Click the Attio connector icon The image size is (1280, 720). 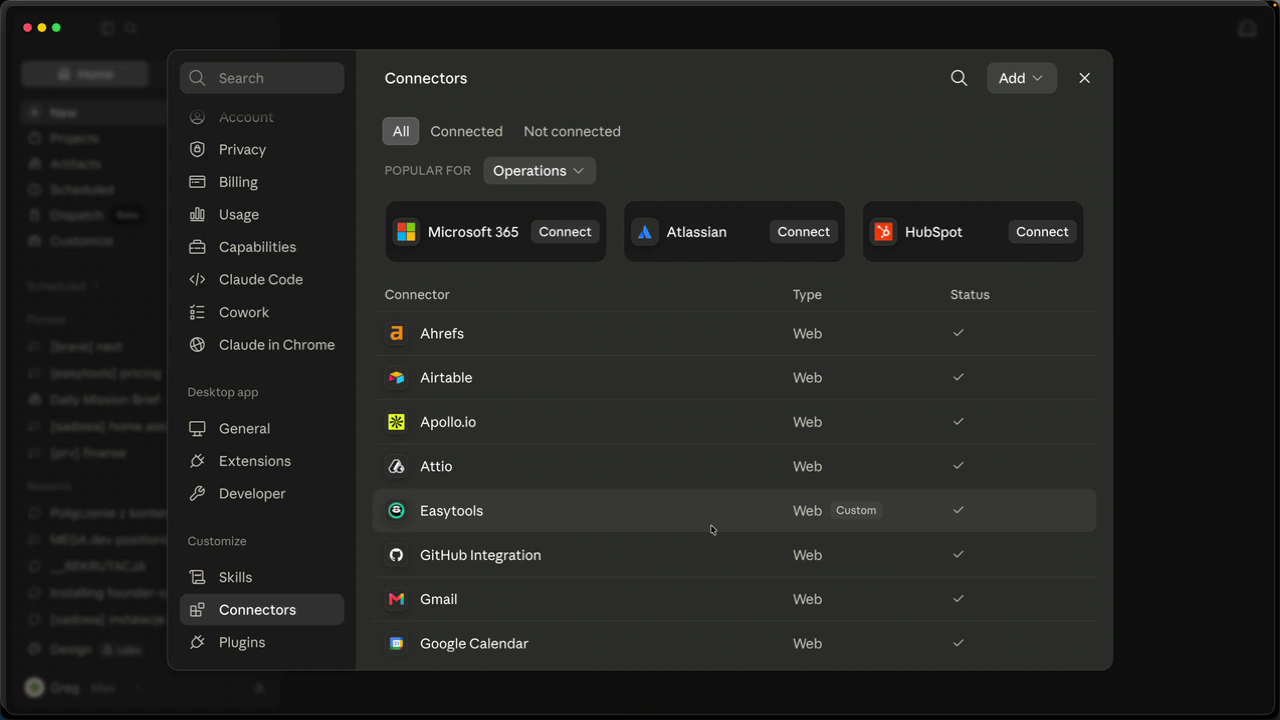coord(396,466)
